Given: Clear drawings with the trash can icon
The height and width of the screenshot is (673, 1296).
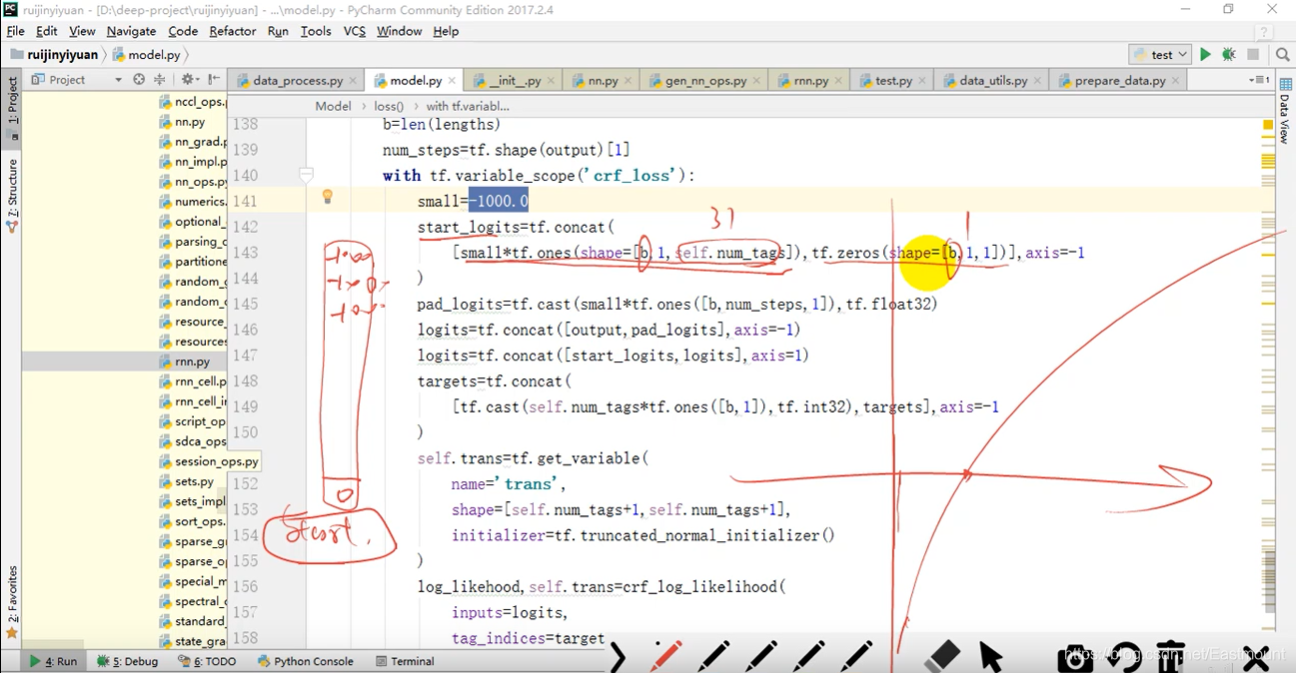Looking at the screenshot, I should 1170,656.
